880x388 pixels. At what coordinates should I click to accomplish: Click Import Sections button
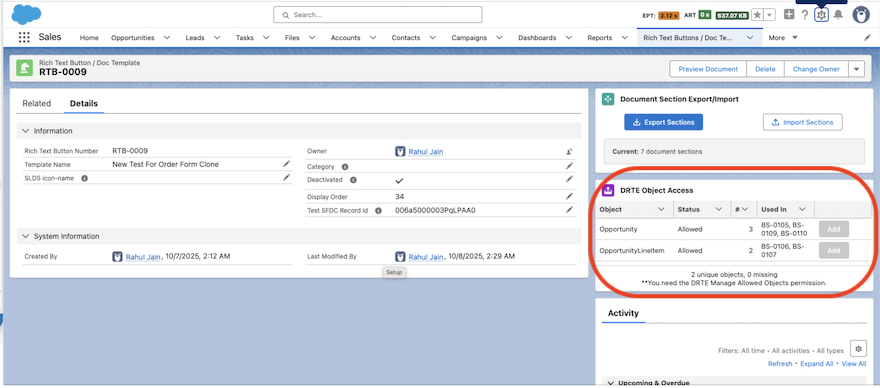coord(803,122)
